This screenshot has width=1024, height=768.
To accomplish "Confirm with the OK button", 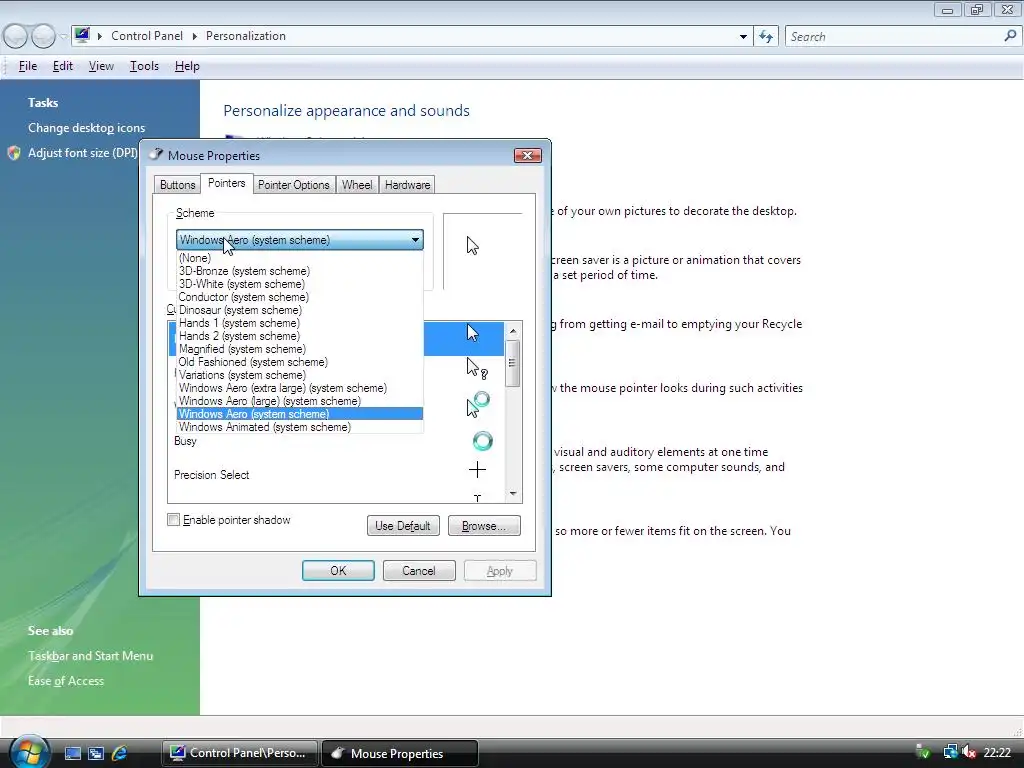I will point(338,571).
